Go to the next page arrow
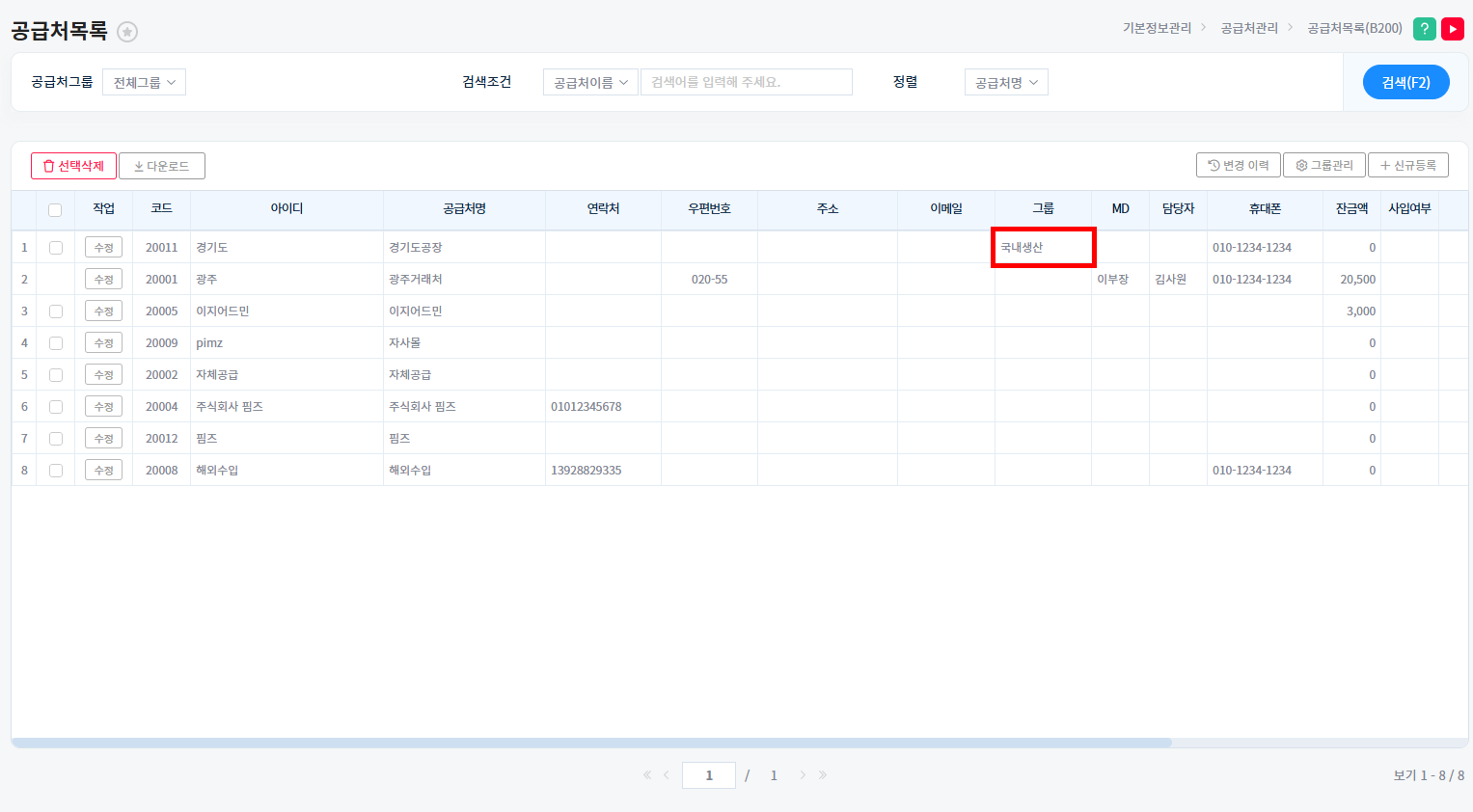The height and width of the screenshot is (812, 1473). 803,775
